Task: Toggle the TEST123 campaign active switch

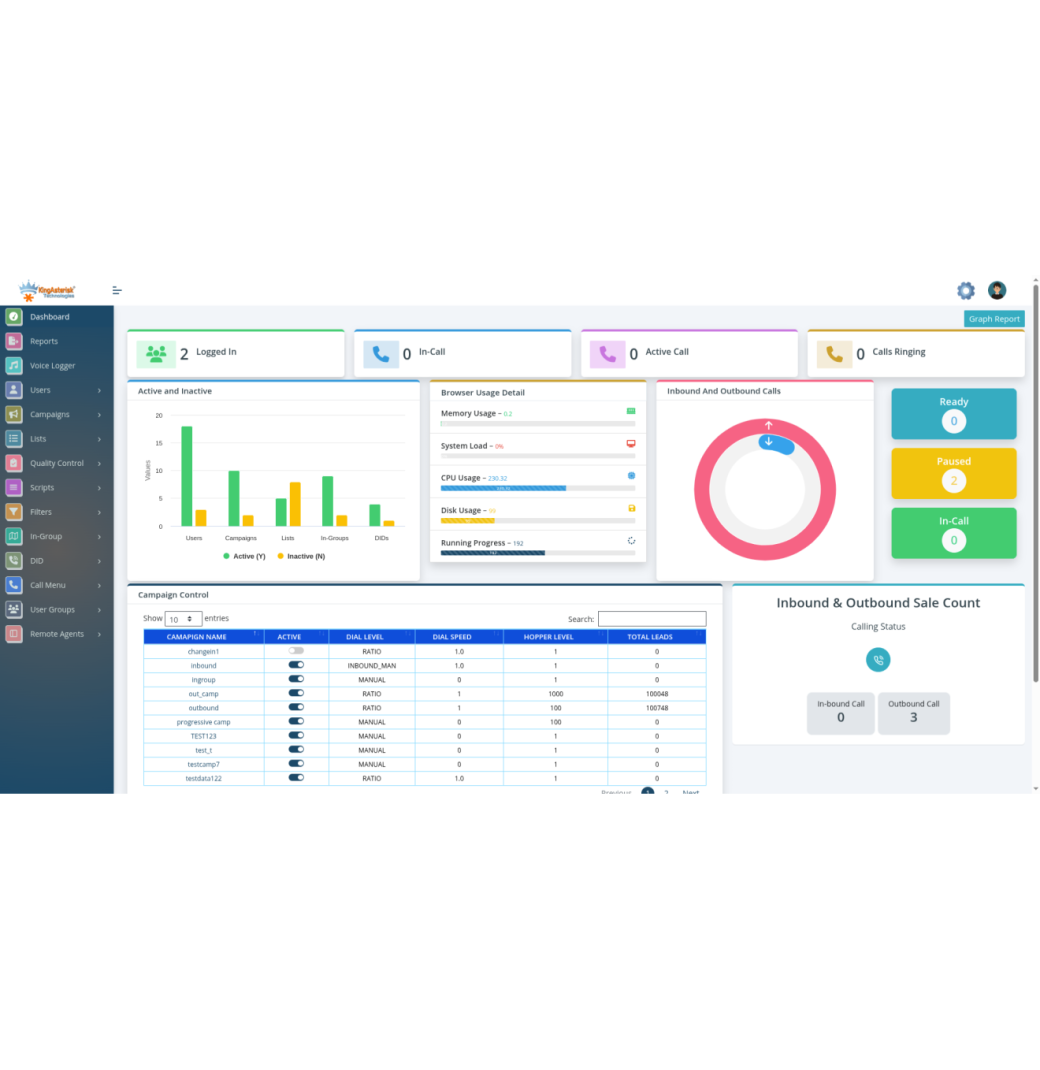Action: (296, 736)
